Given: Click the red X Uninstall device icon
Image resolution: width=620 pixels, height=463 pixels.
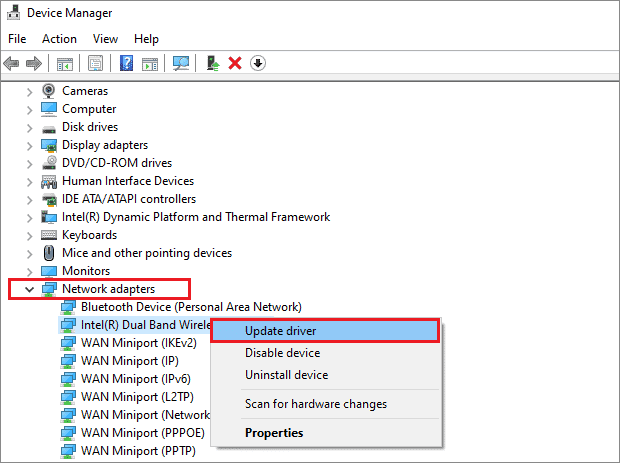Looking at the screenshot, I should coord(235,63).
